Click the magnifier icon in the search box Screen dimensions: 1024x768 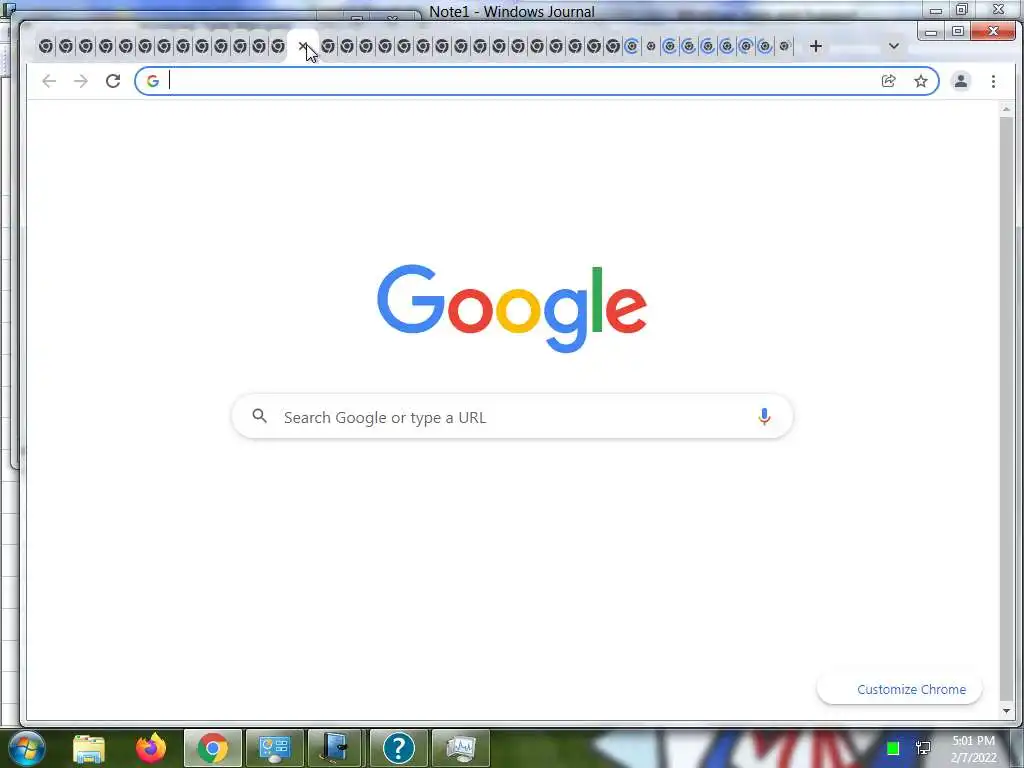[x=259, y=416]
